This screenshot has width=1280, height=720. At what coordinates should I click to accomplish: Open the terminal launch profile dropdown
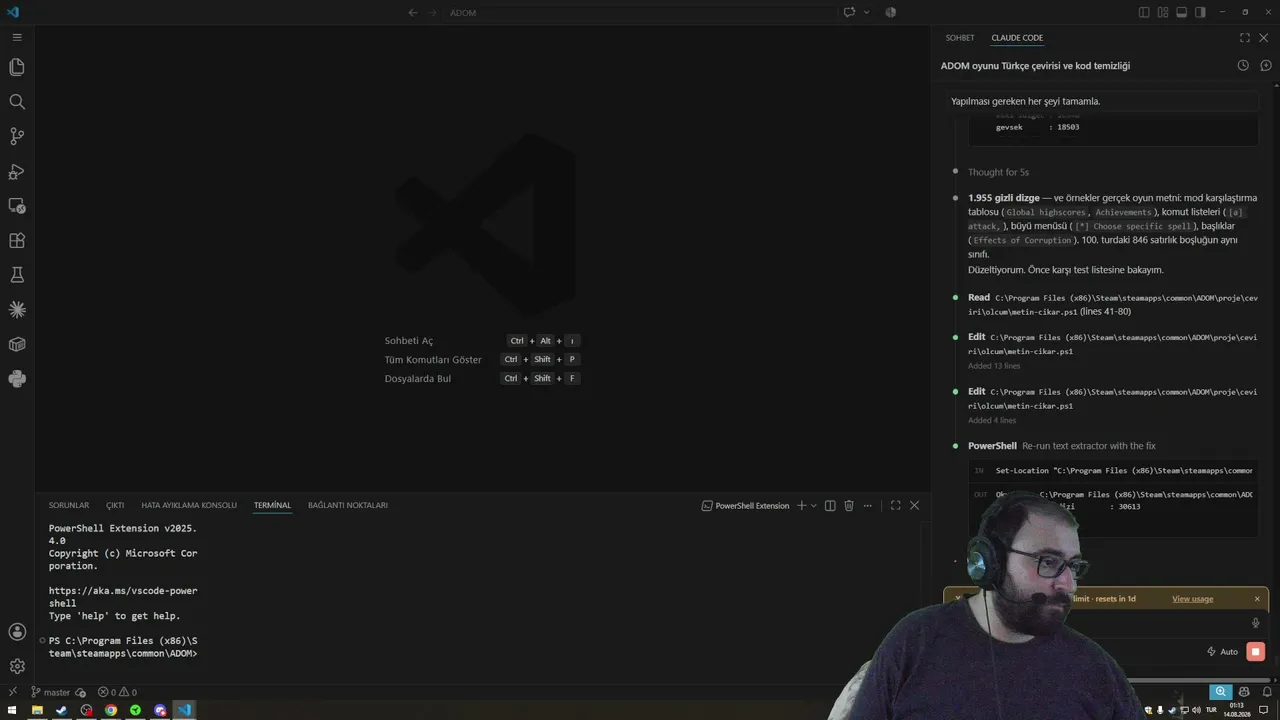[814, 506]
